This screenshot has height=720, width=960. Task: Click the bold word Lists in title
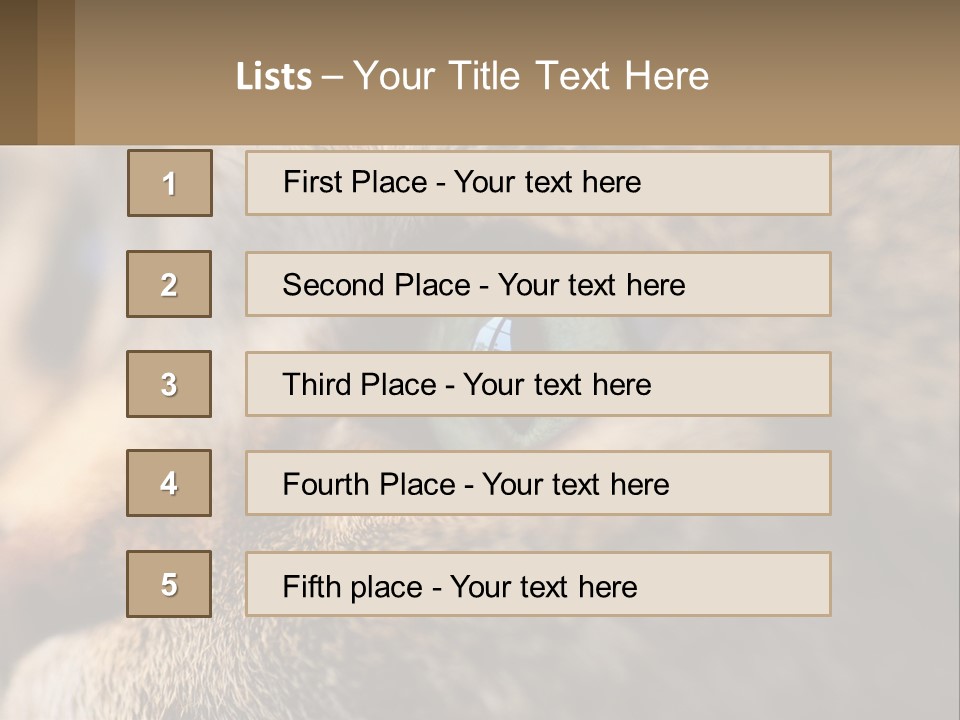coord(274,77)
